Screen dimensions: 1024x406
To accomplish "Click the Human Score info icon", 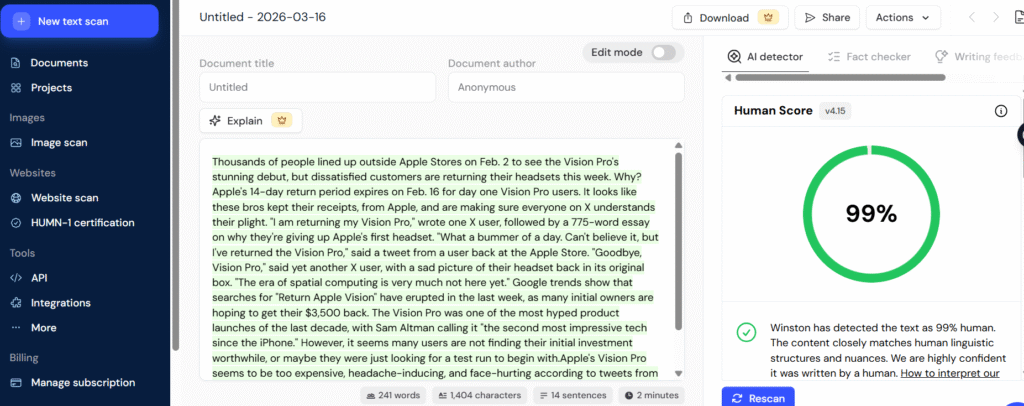I will tap(1000, 111).
